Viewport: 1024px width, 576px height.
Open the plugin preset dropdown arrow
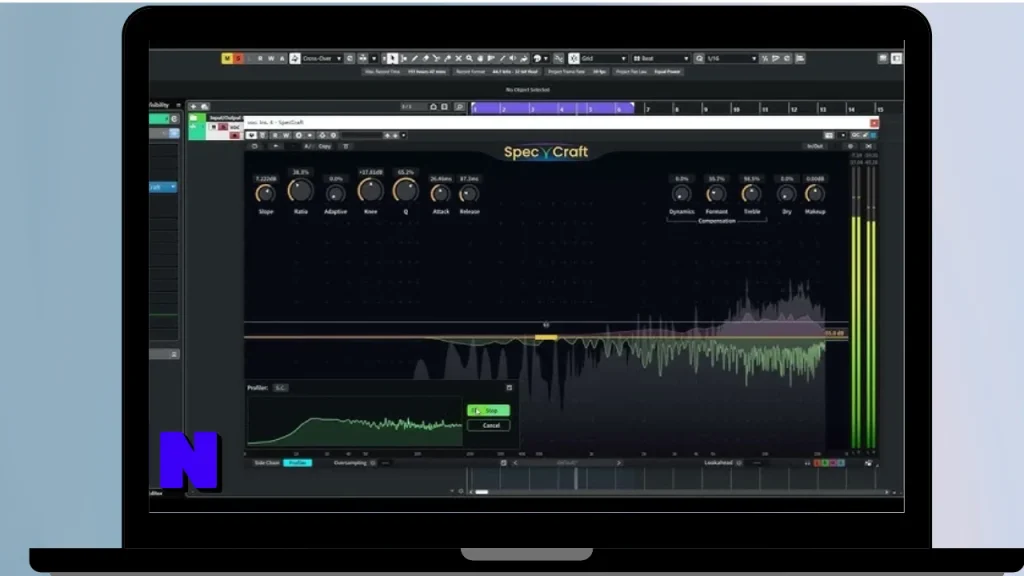coord(404,135)
